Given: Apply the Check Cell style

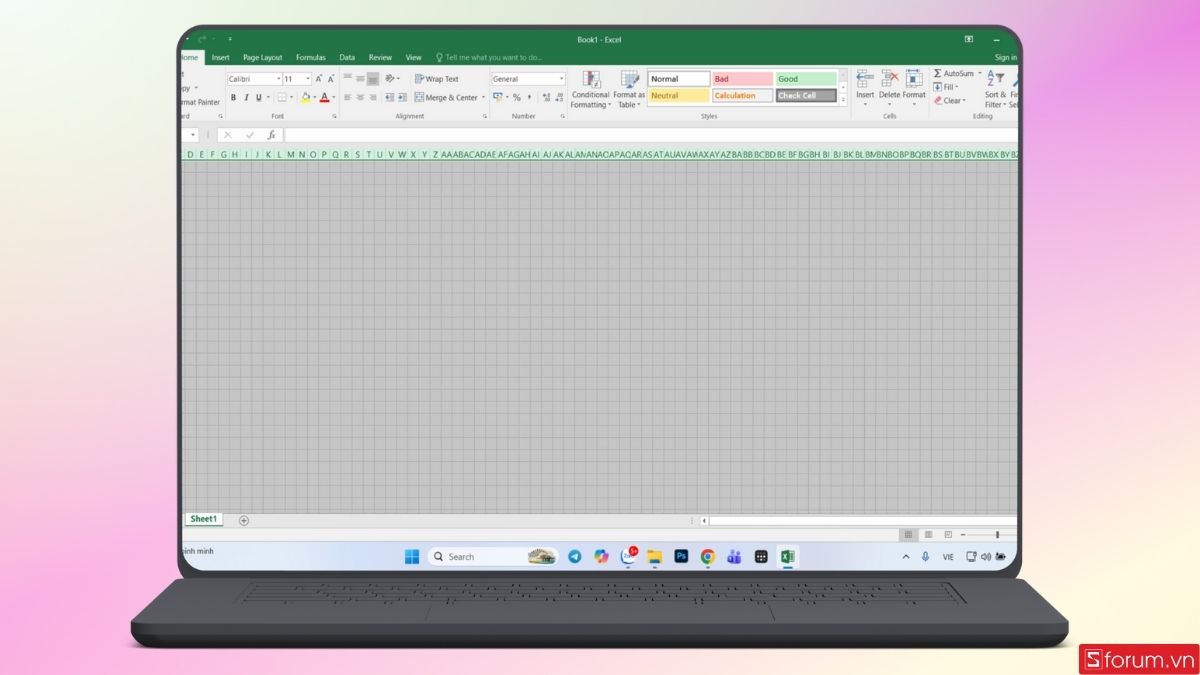Looking at the screenshot, I should (x=806, y=96).
